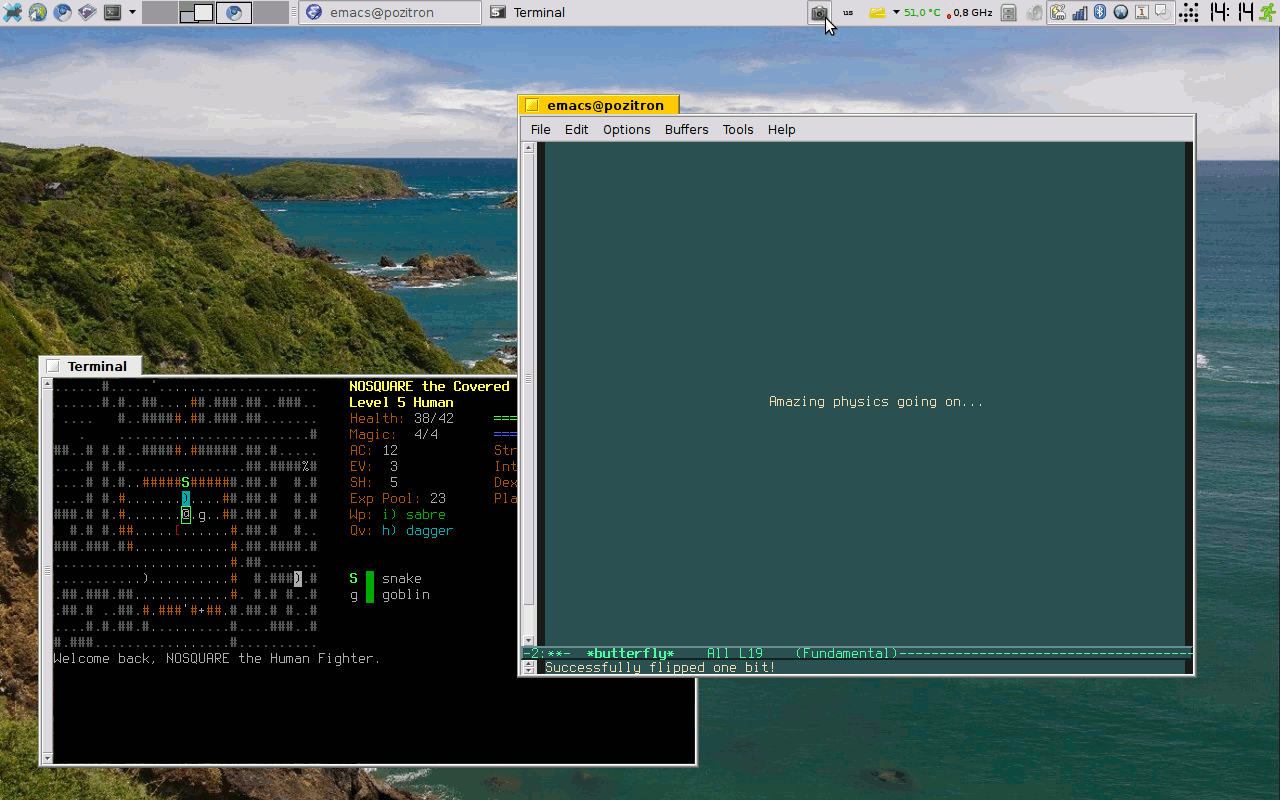Image resolution: width=1280 pixels, height=800 pixels.
Task: Open the Xfce applications menu icon
Action: pyautogui.click(x=13, y=13)
